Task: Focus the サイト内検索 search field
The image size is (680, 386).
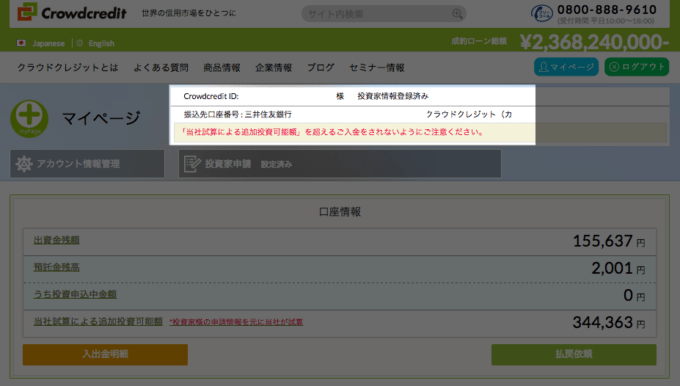Action: click(383, 14)
